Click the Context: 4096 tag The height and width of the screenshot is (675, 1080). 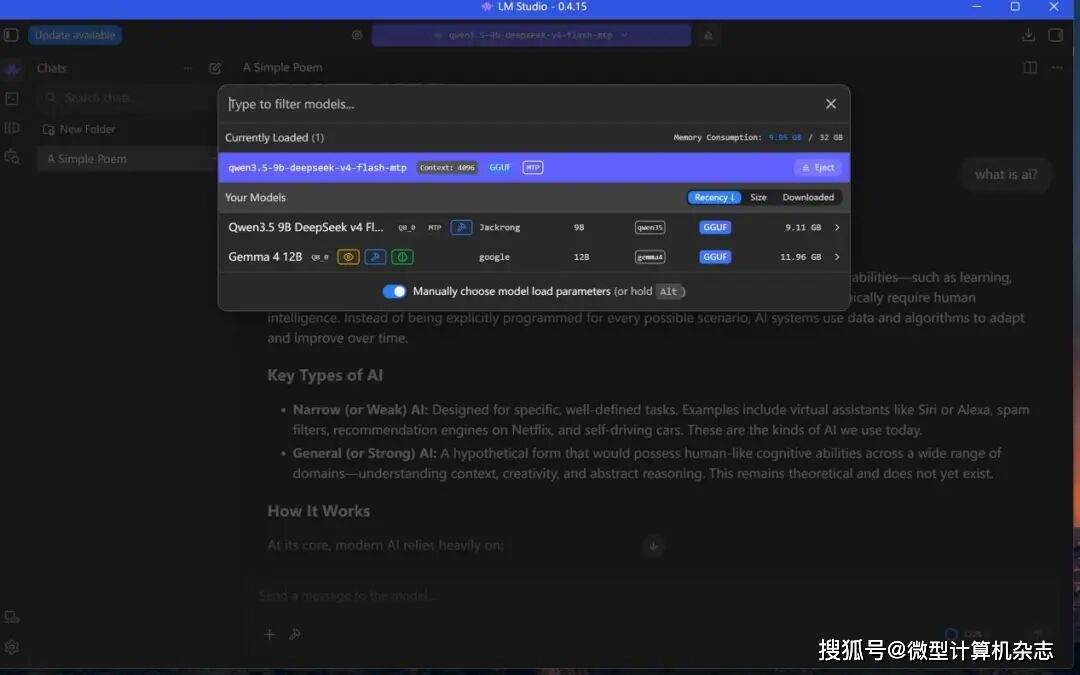(447, 167)
